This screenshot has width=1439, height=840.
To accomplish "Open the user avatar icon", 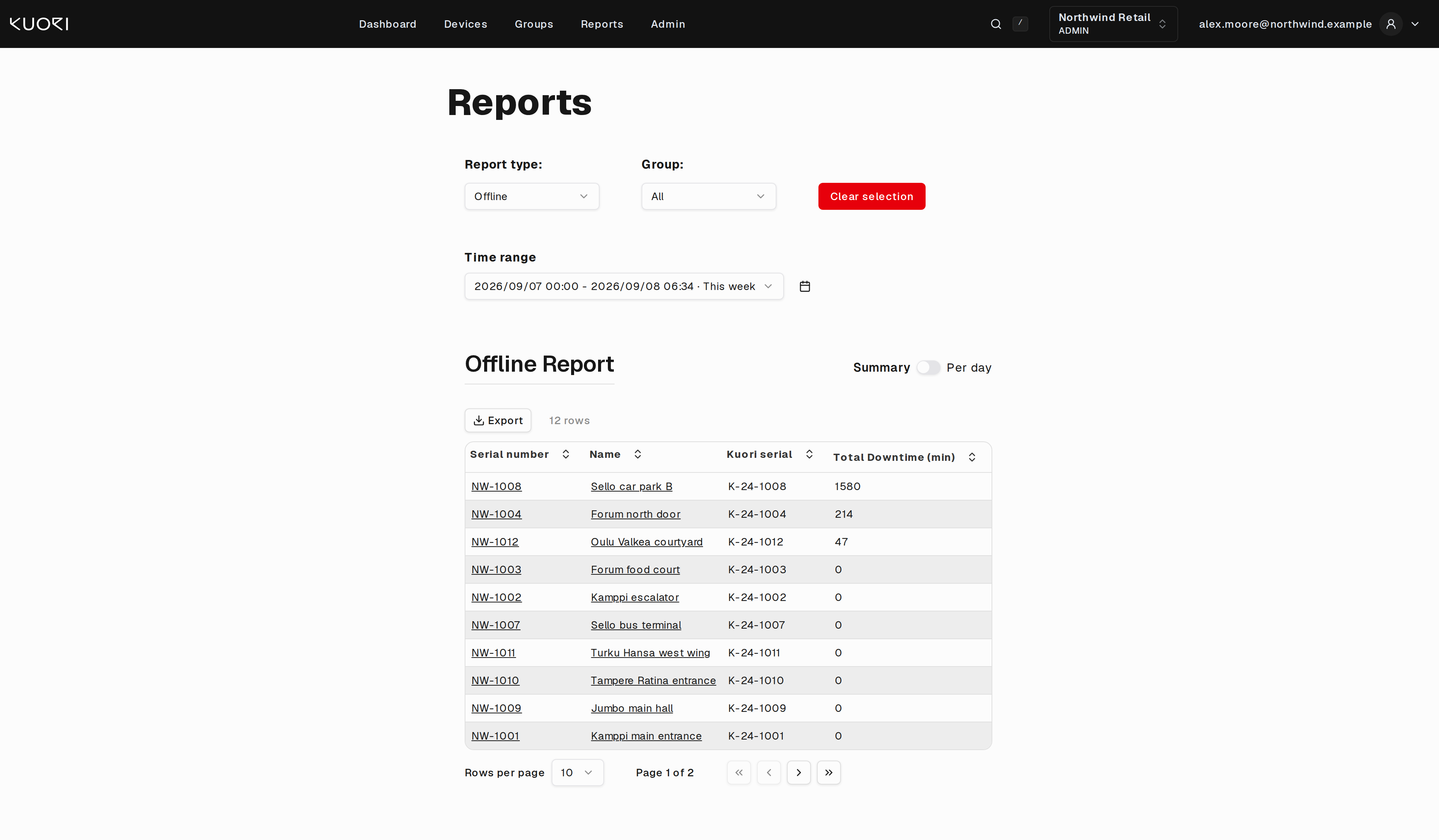I will tap(1391, 24).
